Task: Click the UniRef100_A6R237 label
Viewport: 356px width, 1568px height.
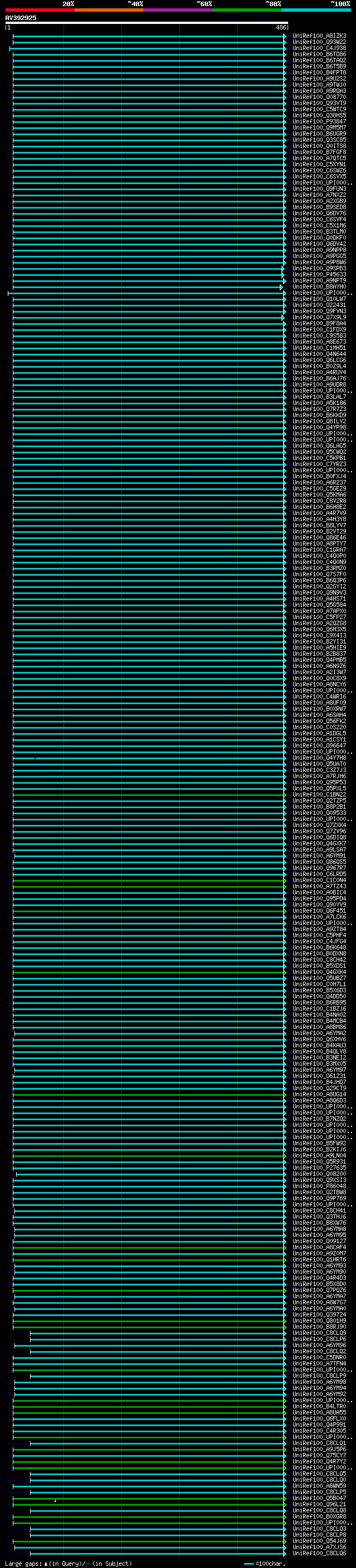Action: click(x=319, y=482)
